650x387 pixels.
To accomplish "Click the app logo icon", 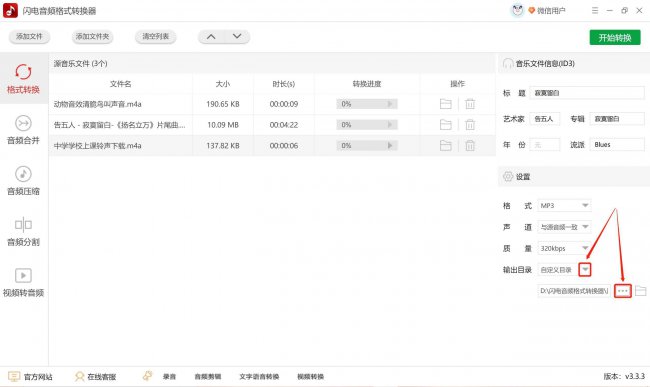I will 10,10.
